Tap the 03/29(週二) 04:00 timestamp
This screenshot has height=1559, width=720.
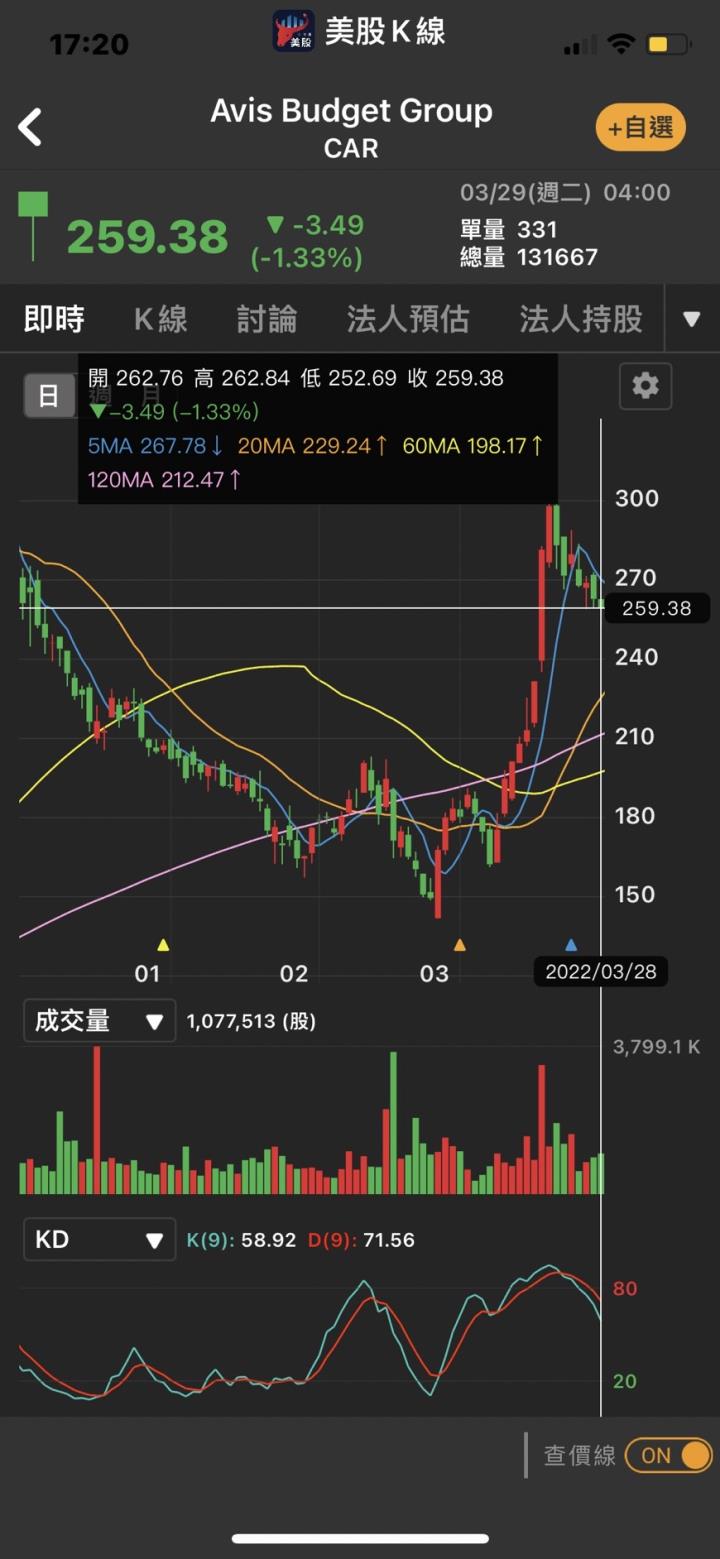tap(565, 192)
